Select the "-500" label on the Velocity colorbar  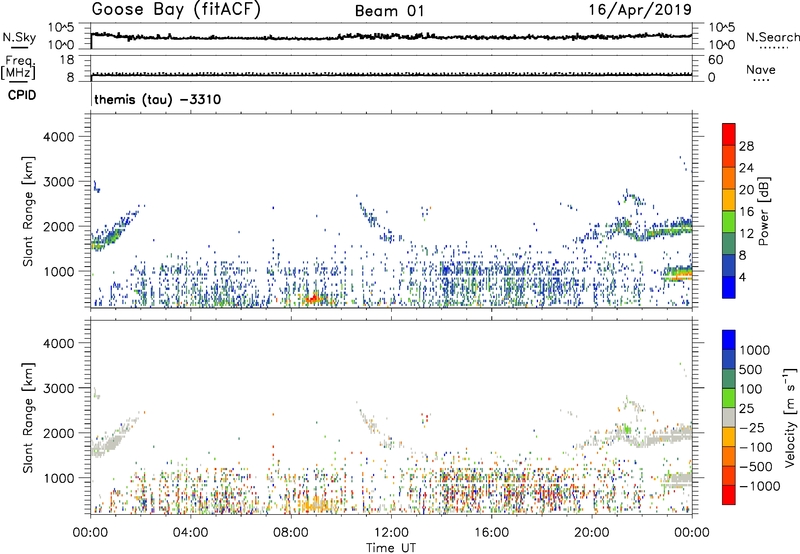755,466
